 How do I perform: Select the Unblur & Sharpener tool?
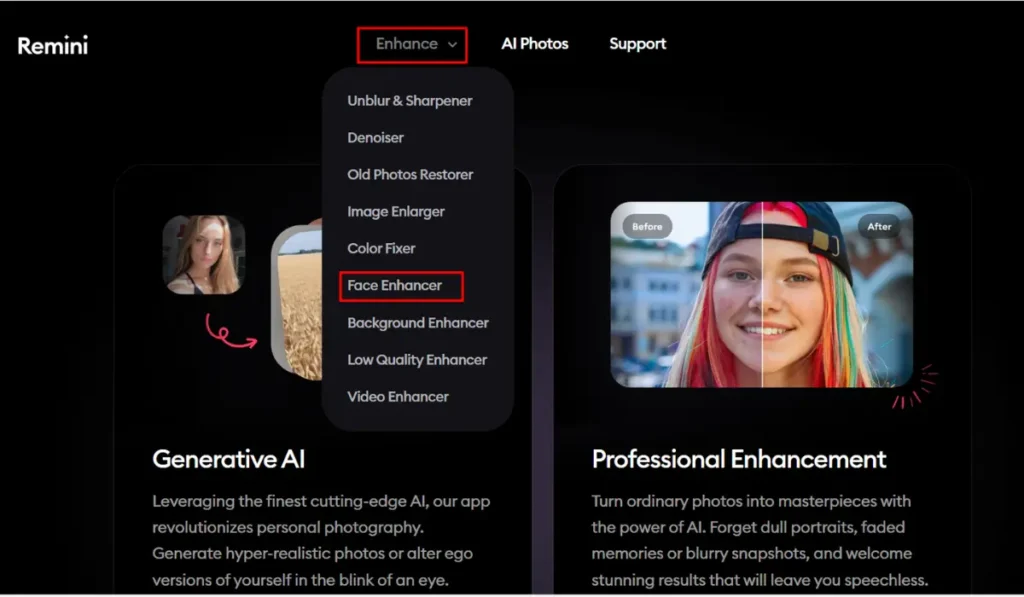pyautogui.click(x=409, y=100)
